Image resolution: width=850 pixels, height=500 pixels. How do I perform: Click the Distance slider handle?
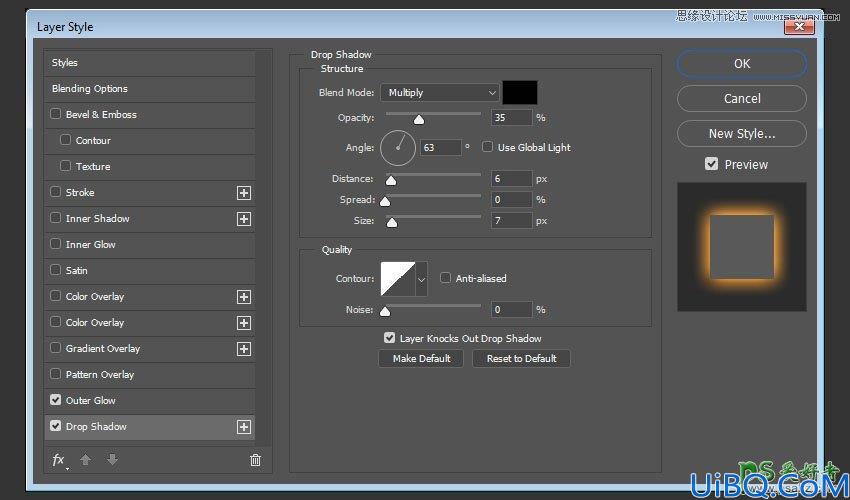pos(390,181)
